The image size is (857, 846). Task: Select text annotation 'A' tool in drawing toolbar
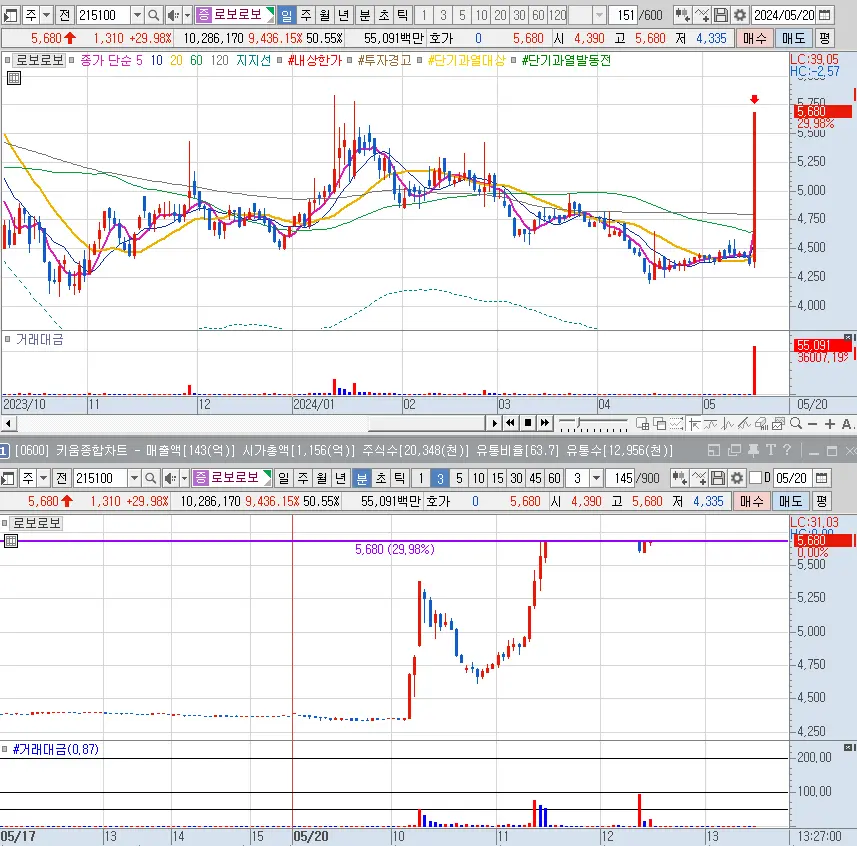[x=847, y=424]
